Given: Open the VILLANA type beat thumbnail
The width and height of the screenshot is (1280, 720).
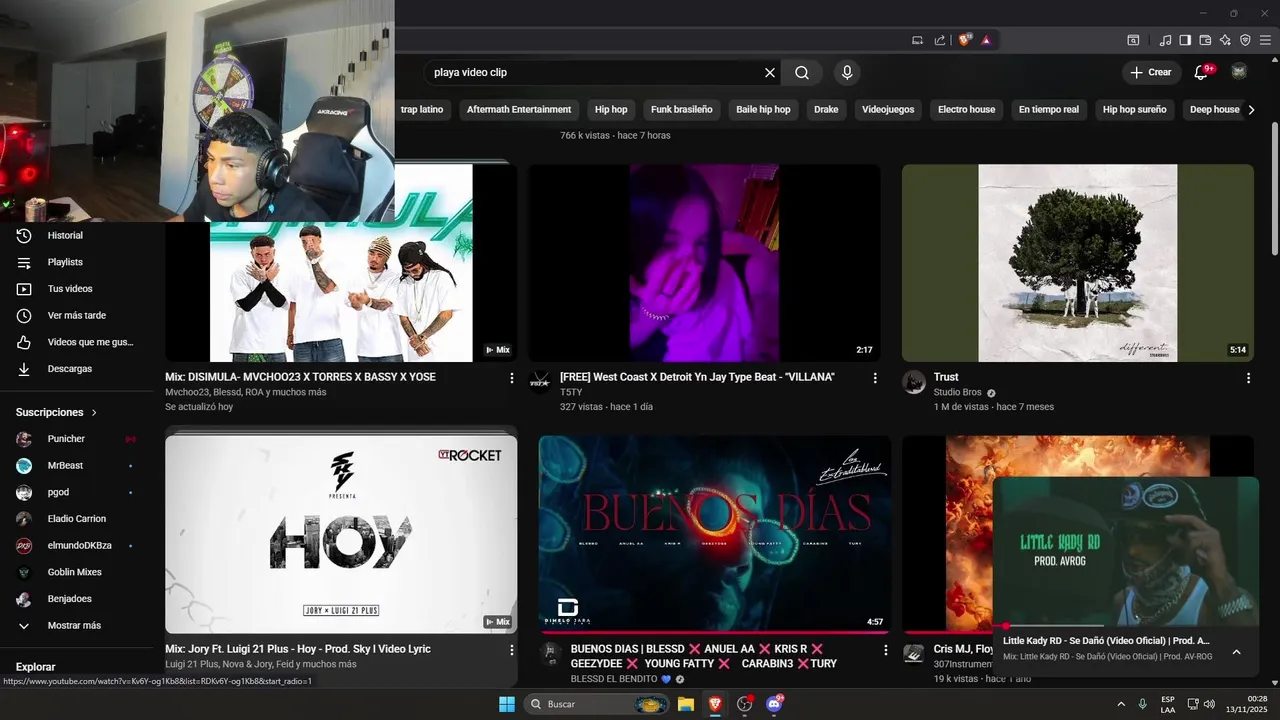Looking at the screenshot, I should 704,263.
